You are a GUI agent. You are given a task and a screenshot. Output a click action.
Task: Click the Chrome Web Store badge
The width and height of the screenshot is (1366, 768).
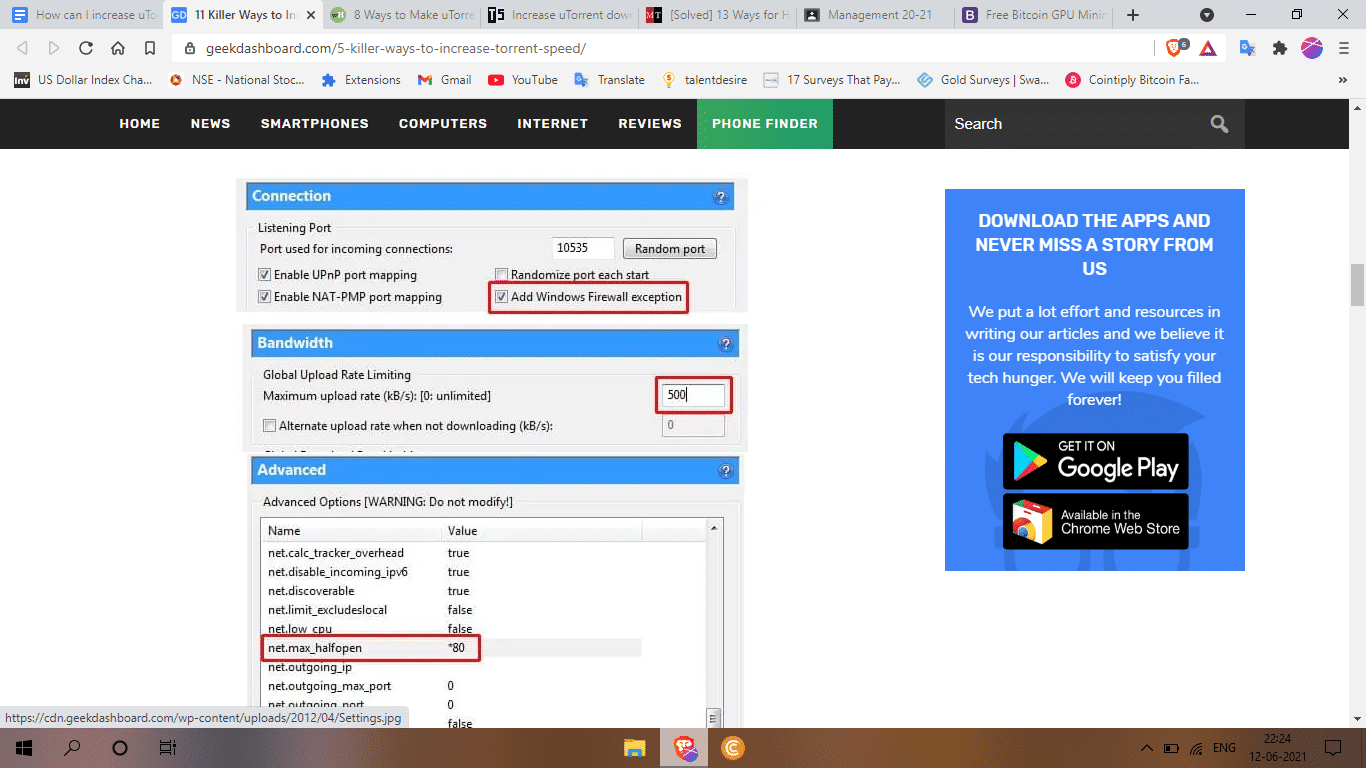(x=1096, y=521)
